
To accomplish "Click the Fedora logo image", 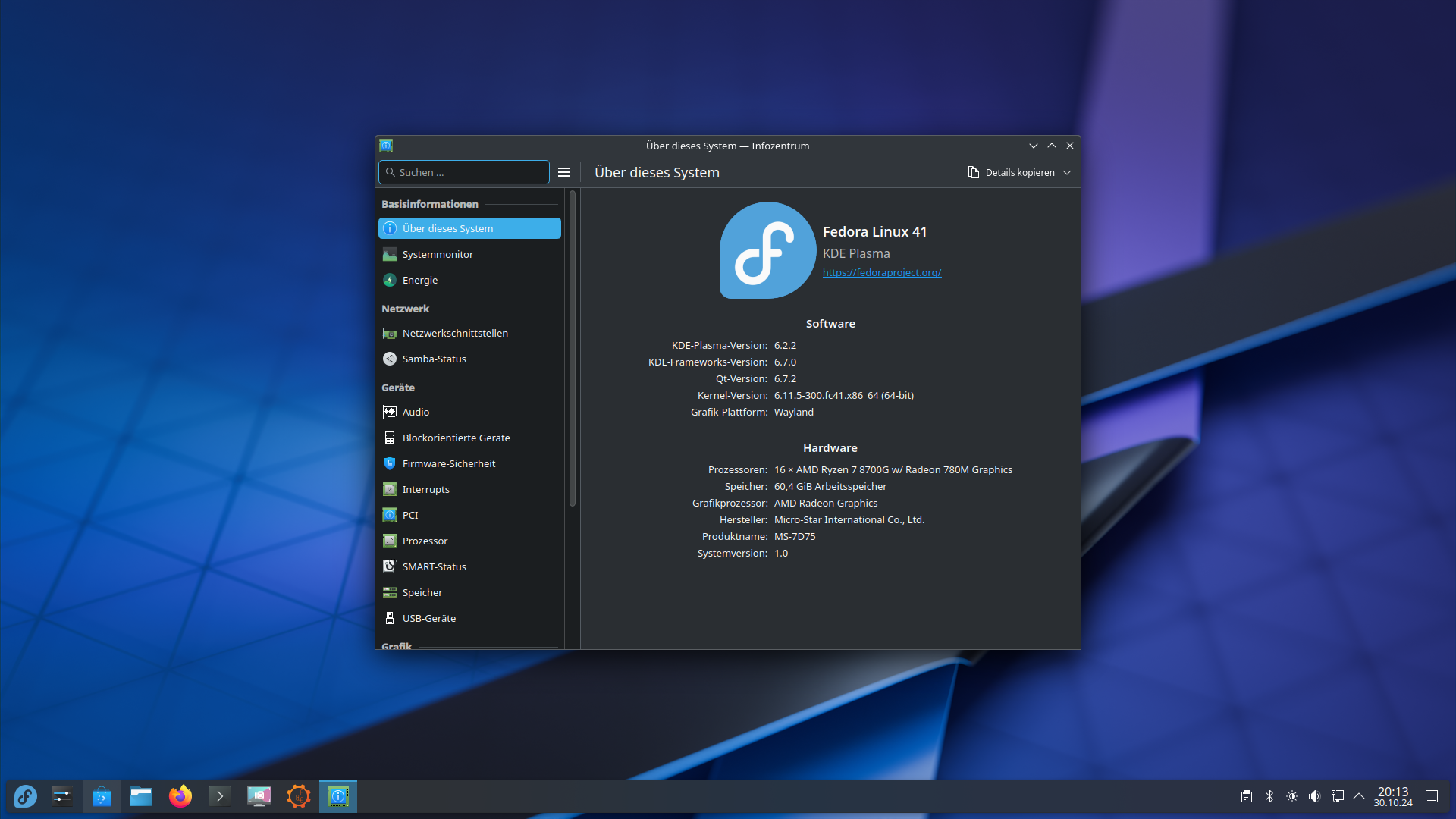I will point(767,250).
